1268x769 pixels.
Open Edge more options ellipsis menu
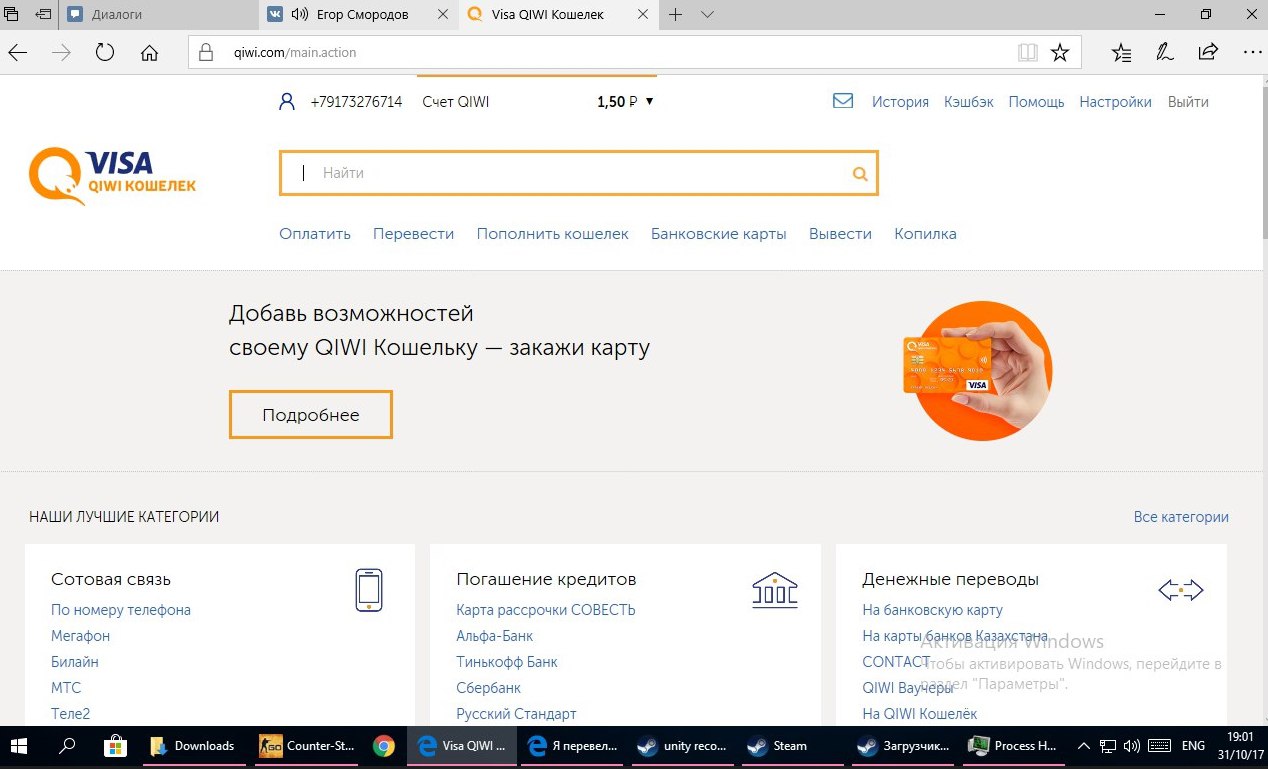click(1251, 52)
